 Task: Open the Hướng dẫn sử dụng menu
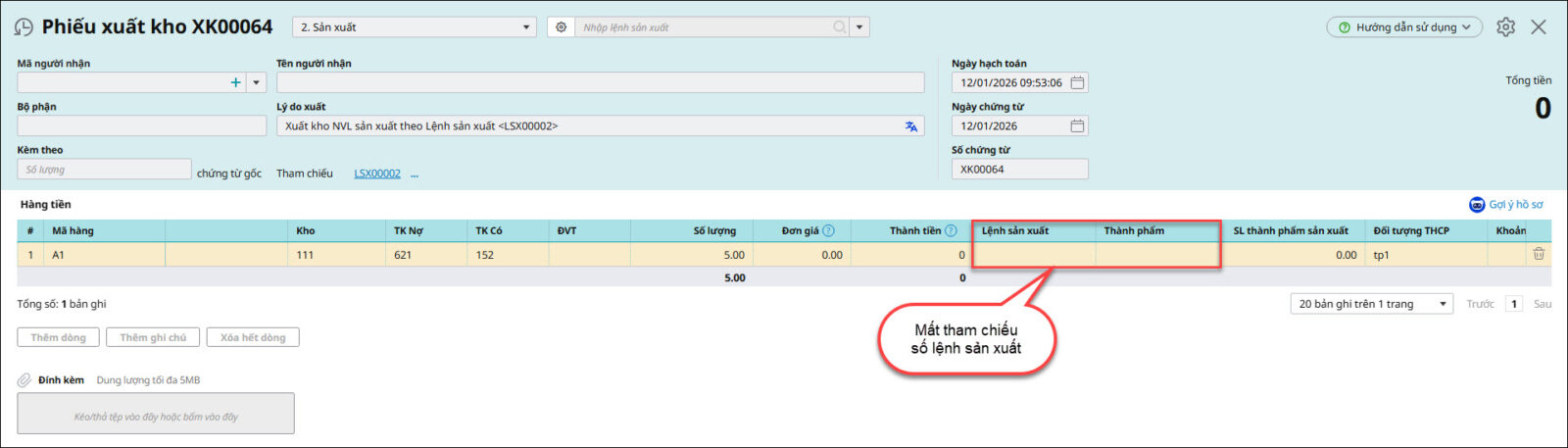[x=1403, y=27]
